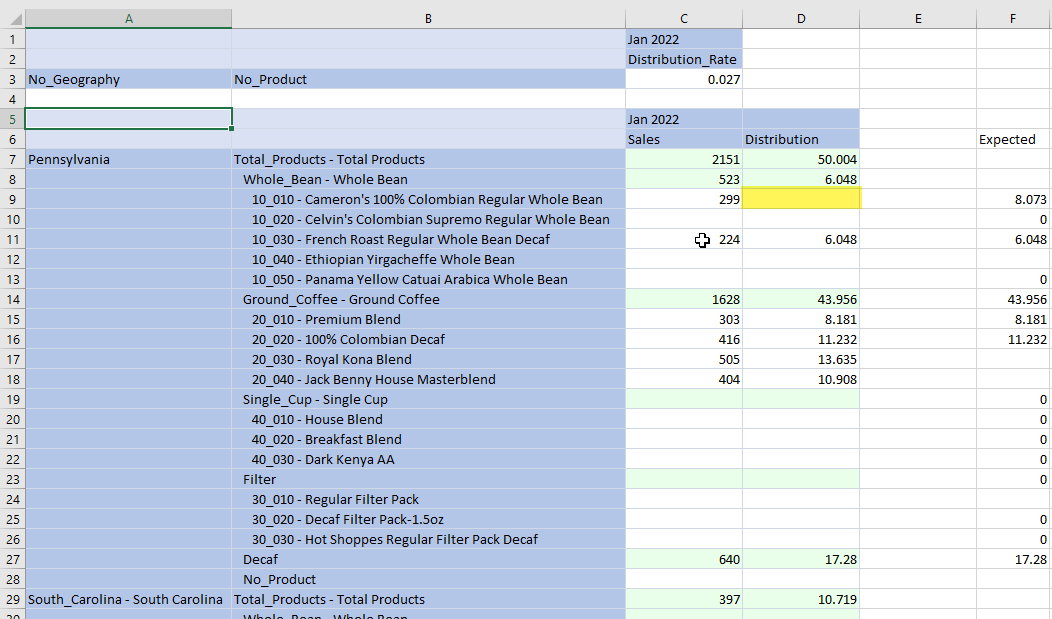Screen dimensions: 1052x619
Task: Click Distribution value 13.635
Action: click(x=800, y=359)
